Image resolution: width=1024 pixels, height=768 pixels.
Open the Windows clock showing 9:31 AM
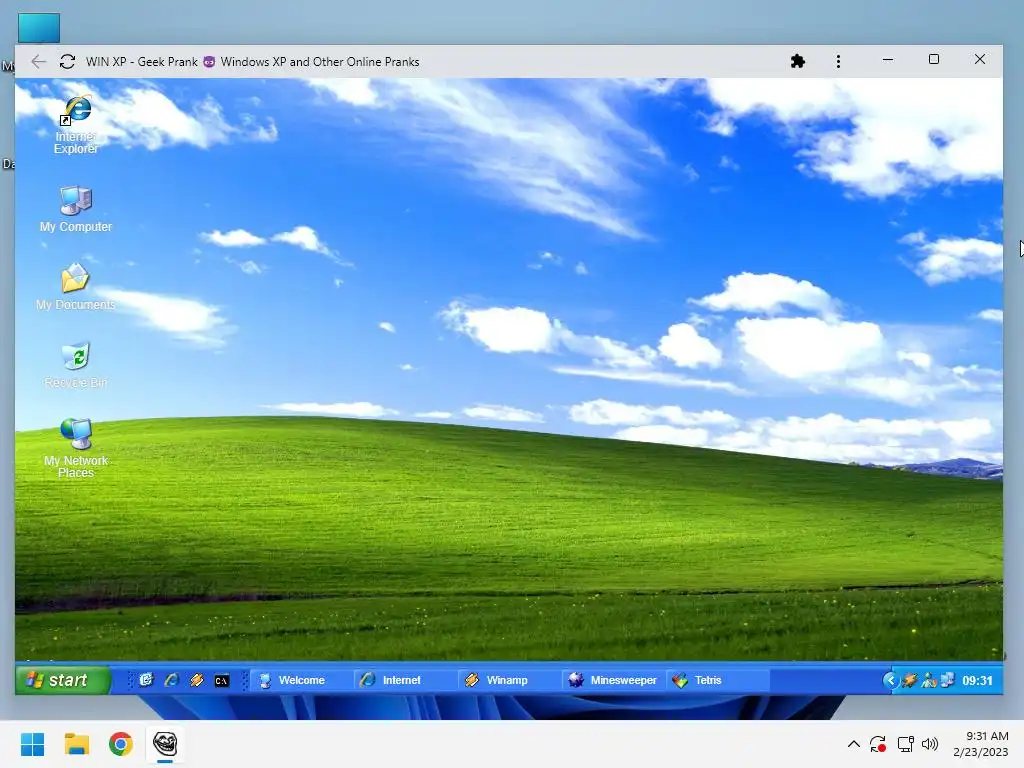click(981, 744)
